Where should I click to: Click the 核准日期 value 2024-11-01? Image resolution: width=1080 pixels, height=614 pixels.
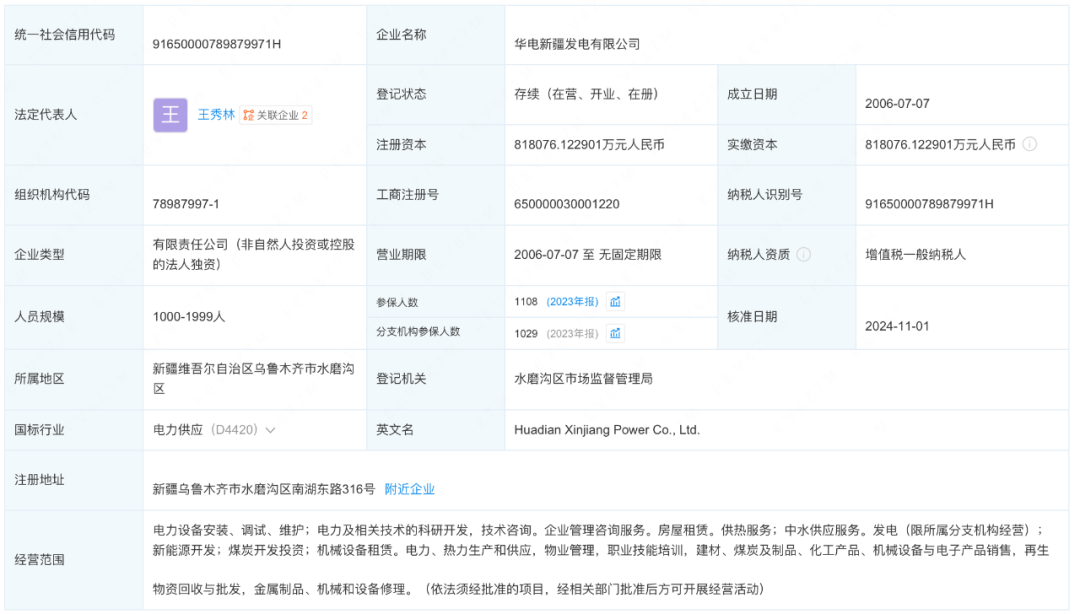coord(897,326)
